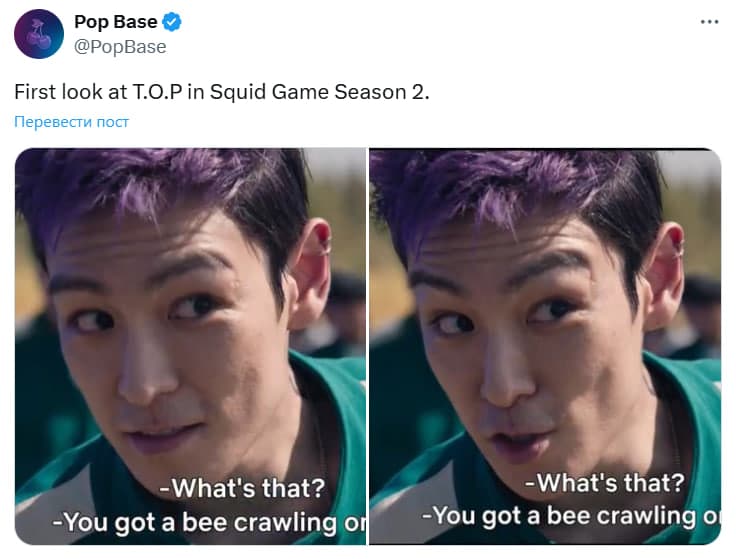Viewport: 736px width, 559px height.
Task: Click the Pop Base cherry avatar
Action: [39, 34]
